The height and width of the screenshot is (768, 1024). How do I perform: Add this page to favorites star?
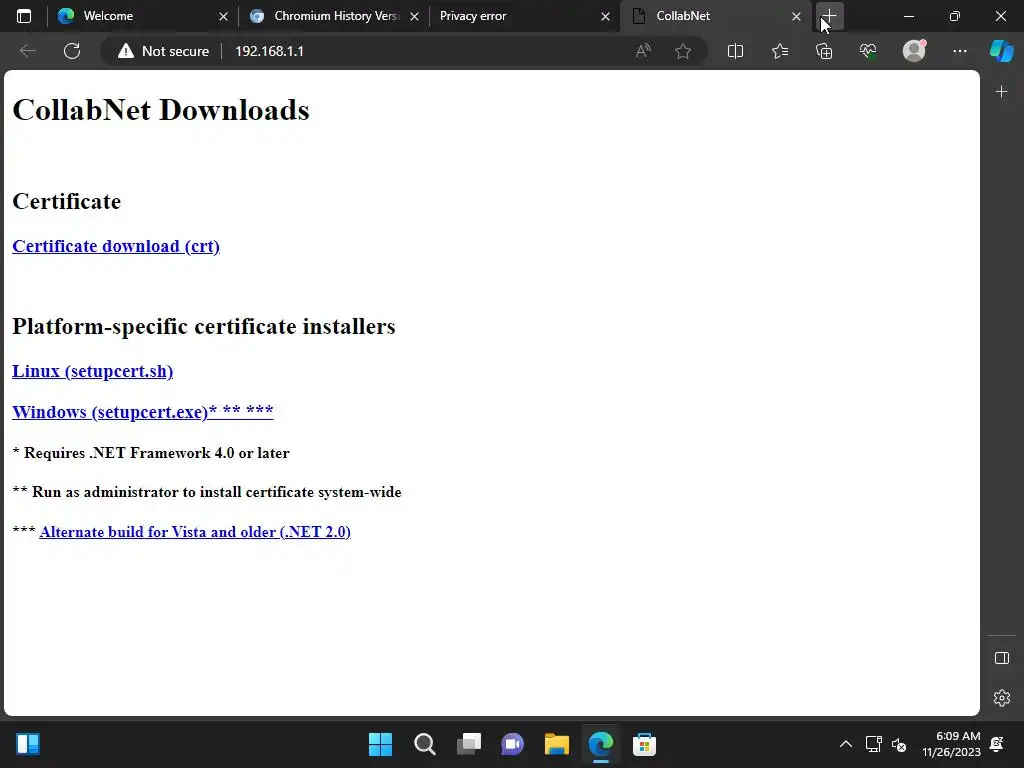(683, 51)
